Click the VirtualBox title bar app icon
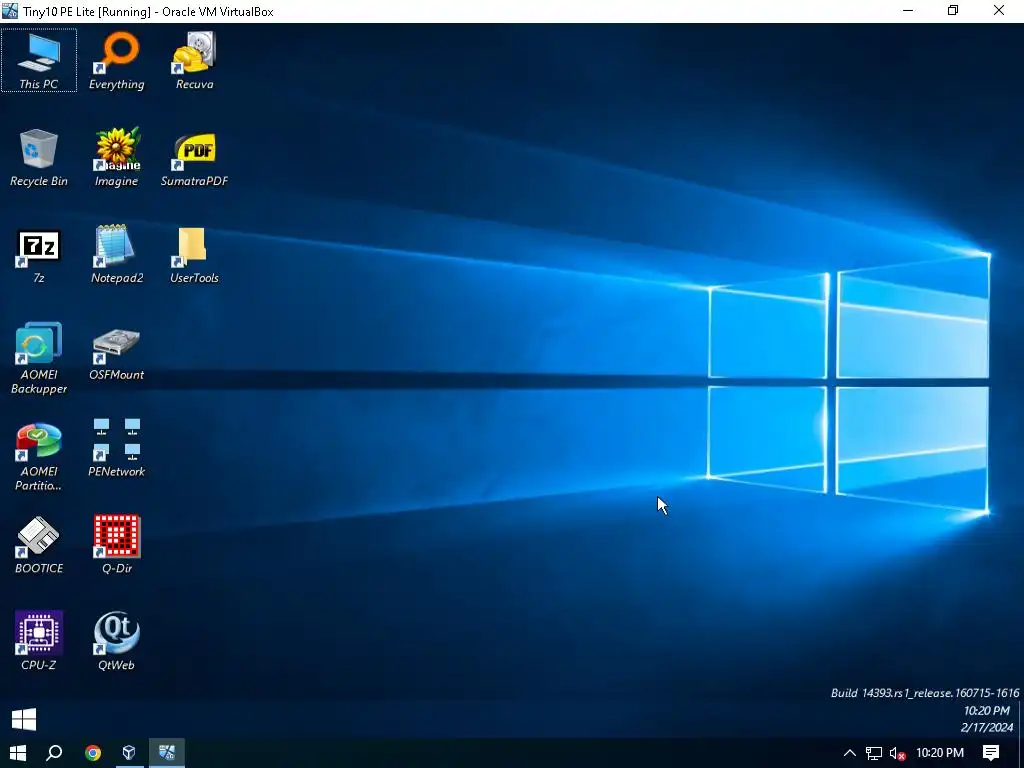The width and height of the screenshot is (1024, 768). pos(10,10)
